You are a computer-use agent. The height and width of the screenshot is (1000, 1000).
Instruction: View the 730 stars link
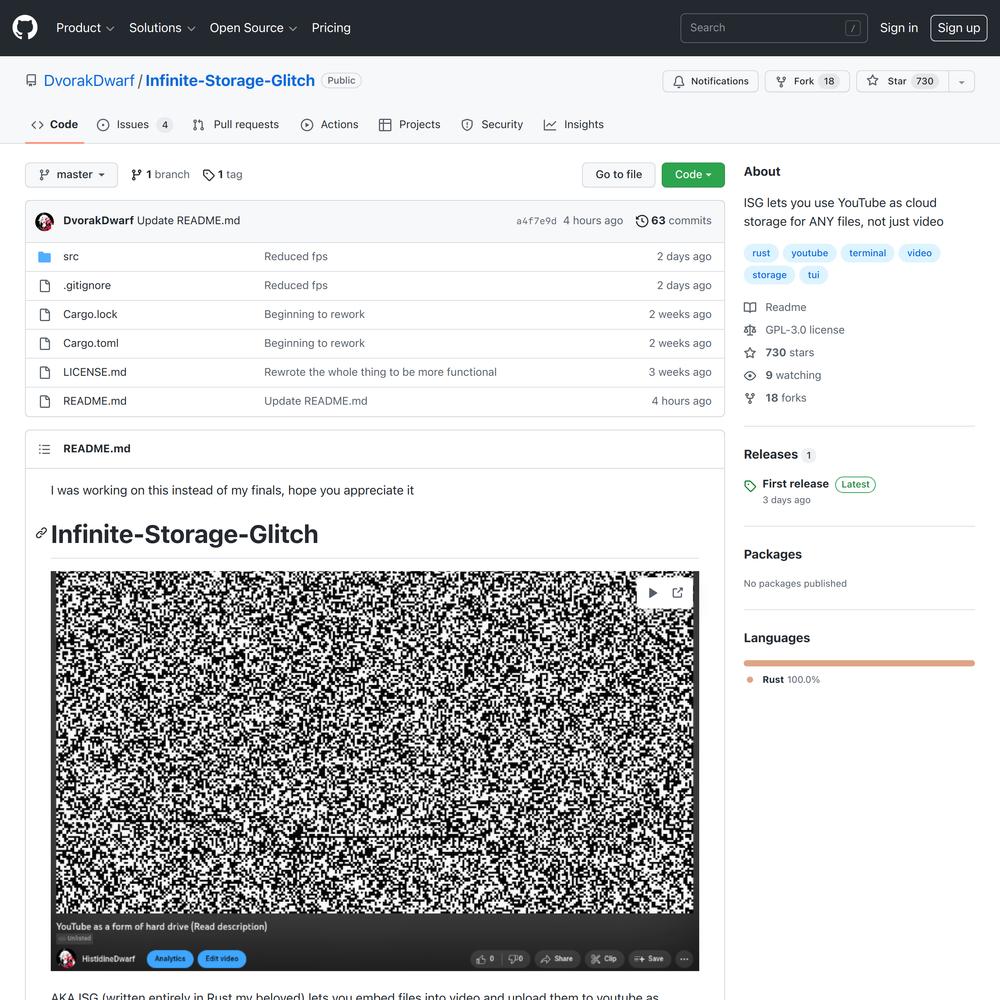[x=779, y=353]
